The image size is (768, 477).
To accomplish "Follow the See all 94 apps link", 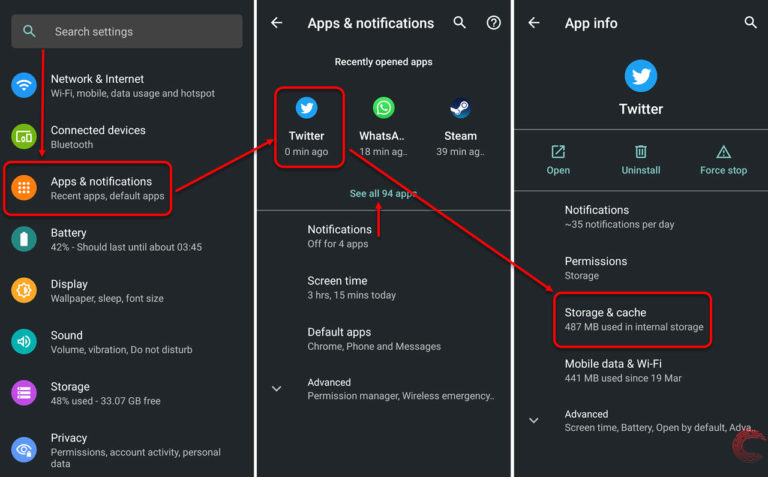I will click(x=383, y=193).
